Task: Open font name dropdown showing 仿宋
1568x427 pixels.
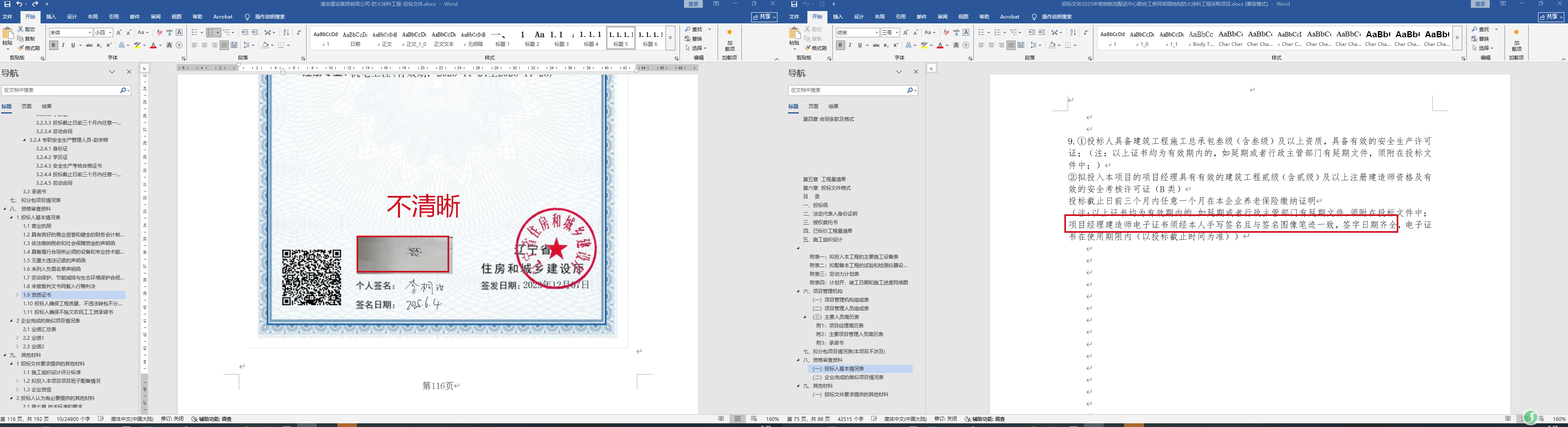Action: coord(877,32)
